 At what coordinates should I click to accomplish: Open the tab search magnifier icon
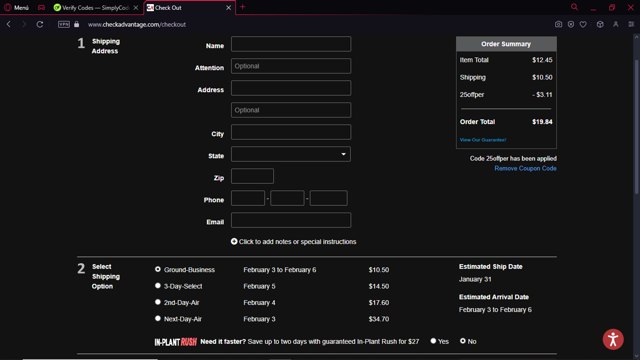click(x=574, y=7)
